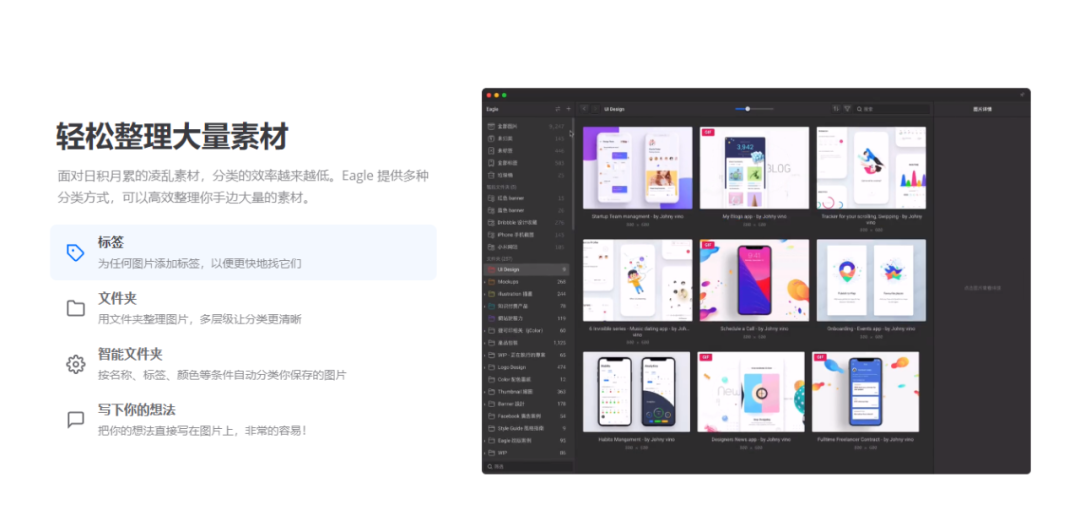Expand the Banner 設計 folder arrow
This screenshot has width=1080, height=521.
pos(485,404)
